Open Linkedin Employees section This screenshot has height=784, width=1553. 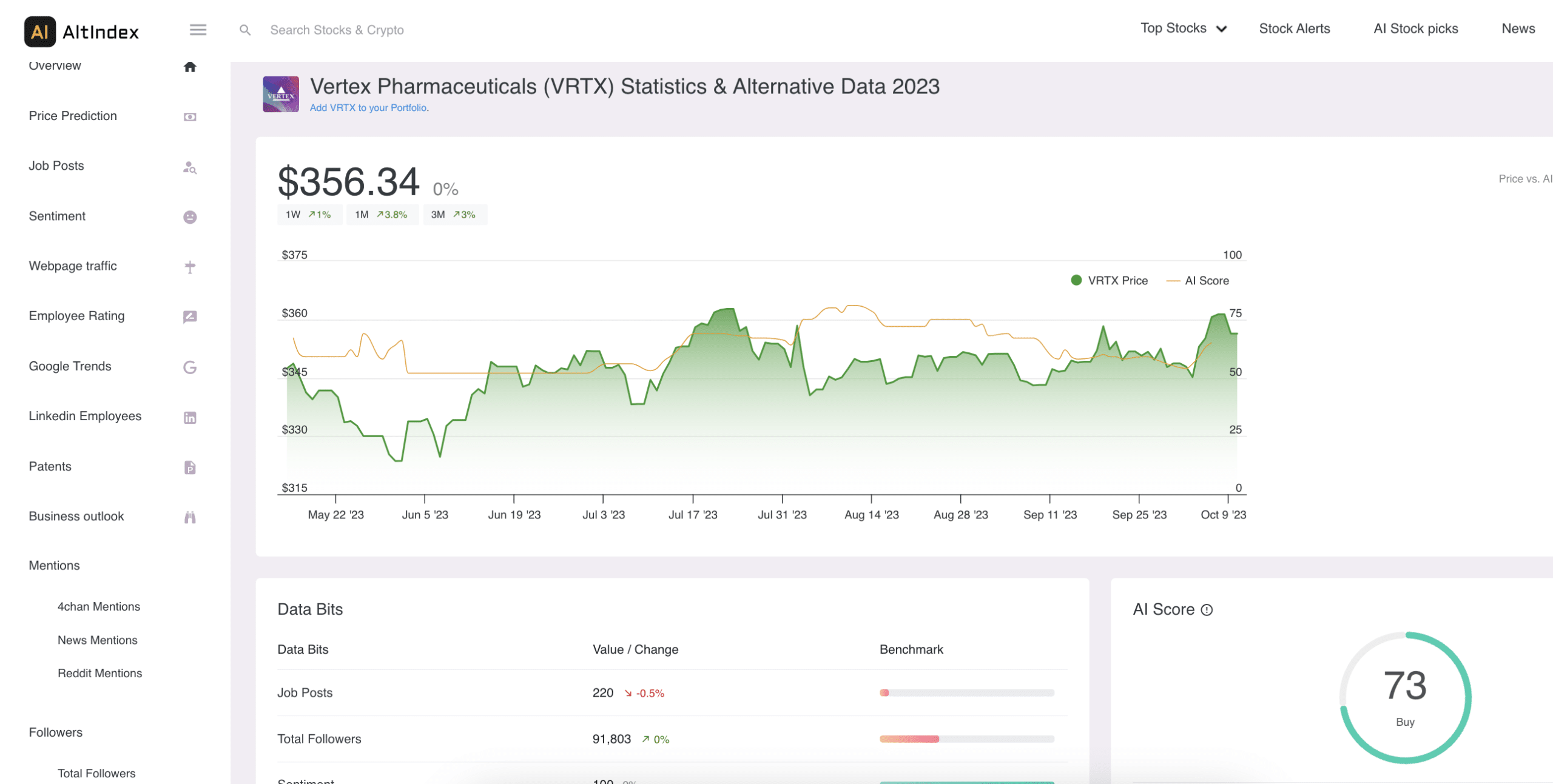coord(85,416)
